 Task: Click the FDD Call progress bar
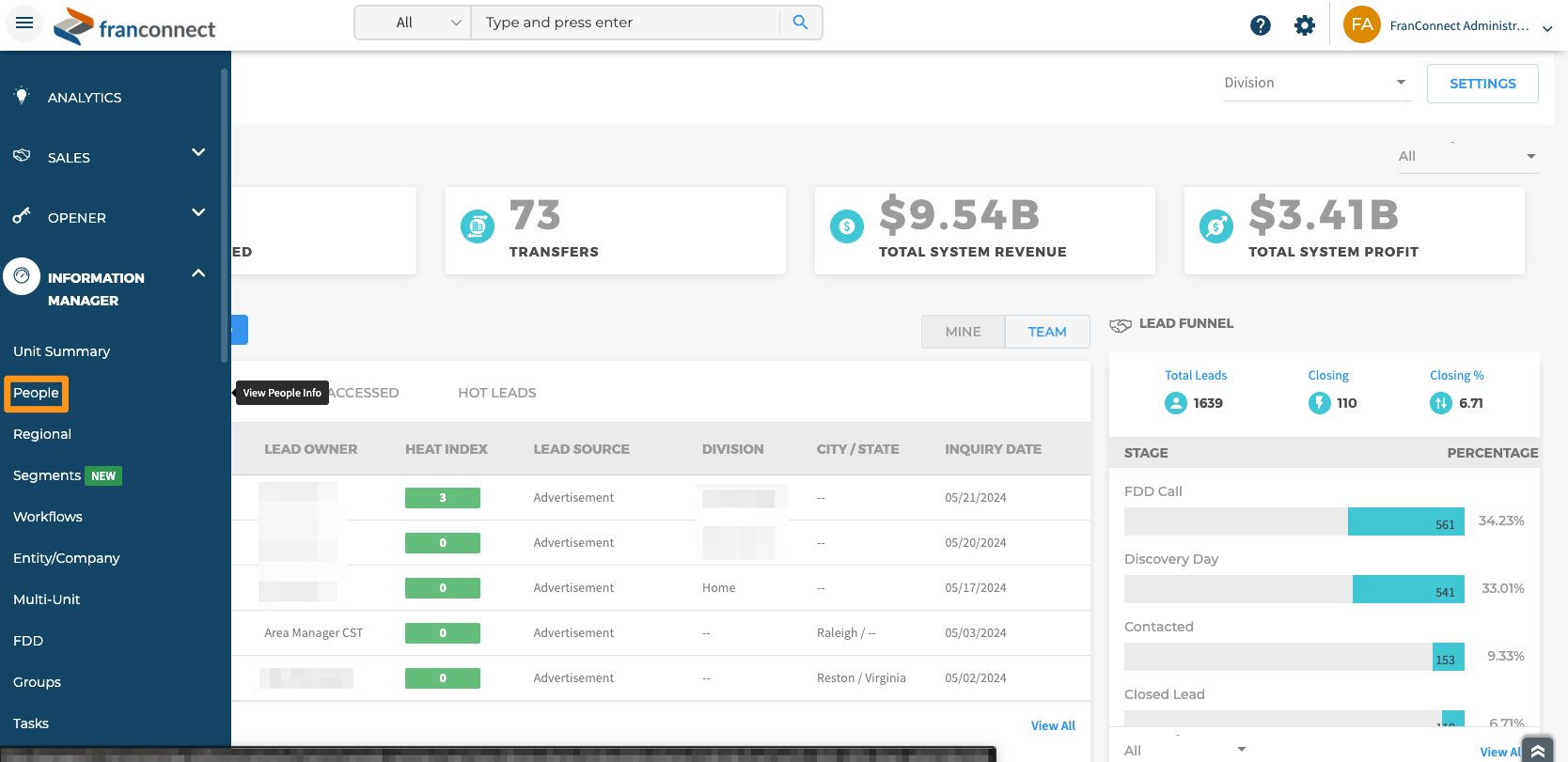coord(1294,521)
